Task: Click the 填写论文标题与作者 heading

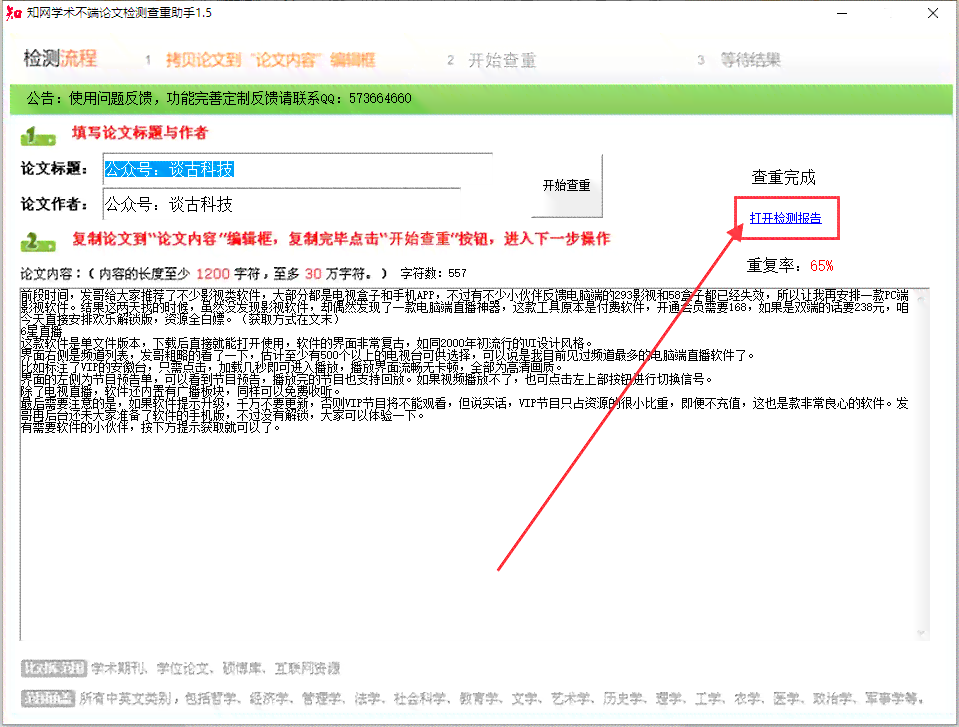Action: tap(139, 133)
